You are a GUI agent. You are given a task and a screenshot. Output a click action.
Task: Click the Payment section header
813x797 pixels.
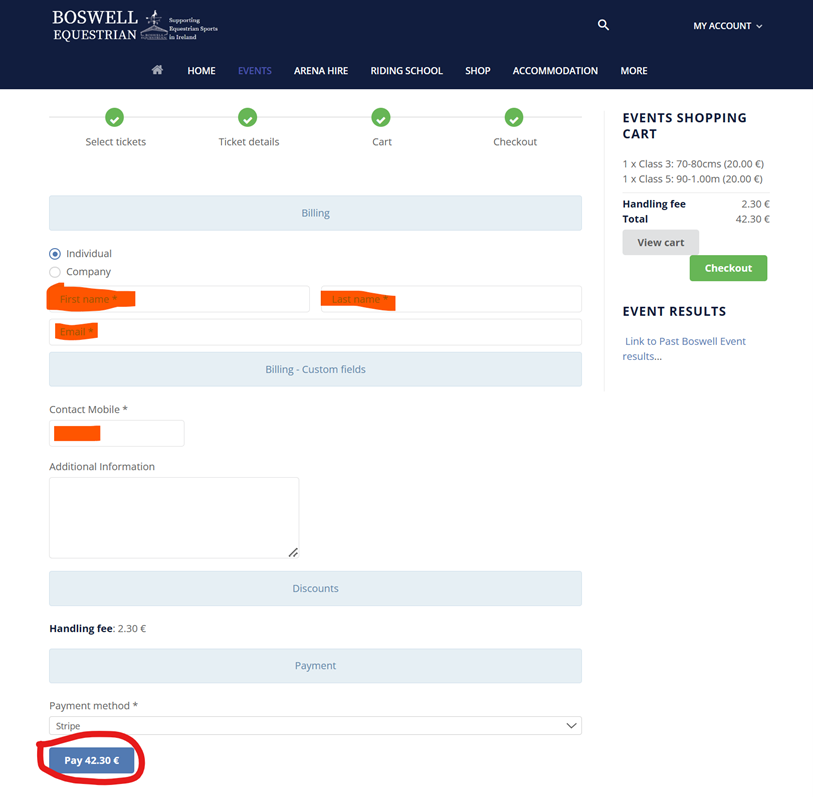[x=315, y=666]
